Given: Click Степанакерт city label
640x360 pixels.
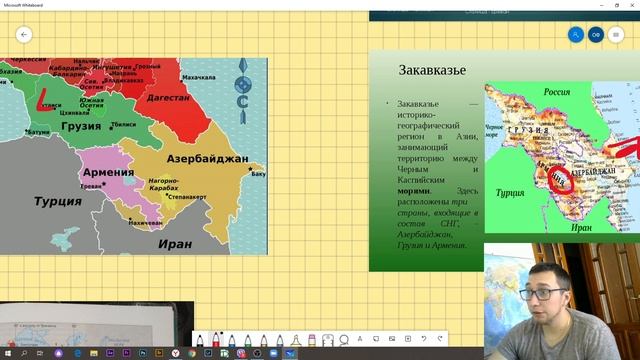Looking at the screenshot, I should (187, 197).
